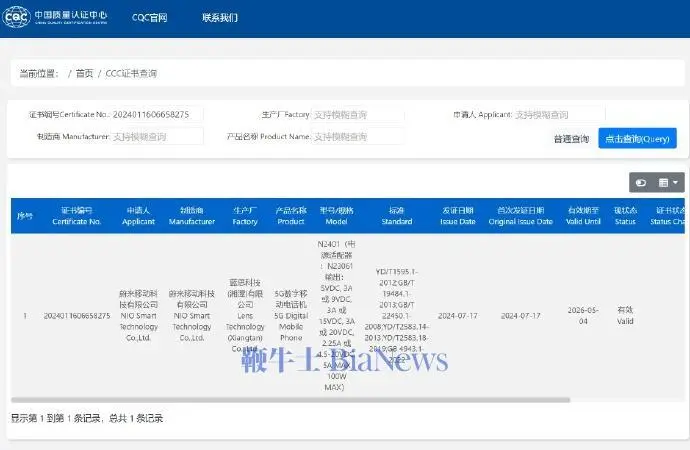The width and height of the screenshot is (690, 450).
Task: Click the Valid Until column header
Action: [583, 216]
